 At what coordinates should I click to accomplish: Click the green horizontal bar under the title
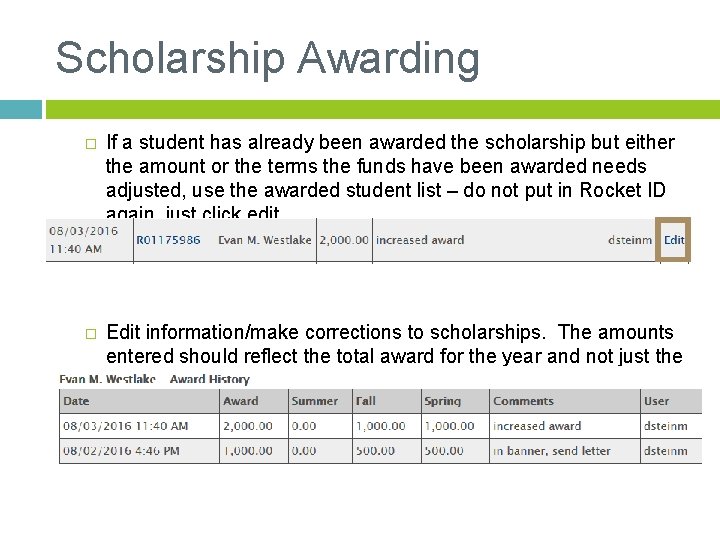[x=382, y=109]
